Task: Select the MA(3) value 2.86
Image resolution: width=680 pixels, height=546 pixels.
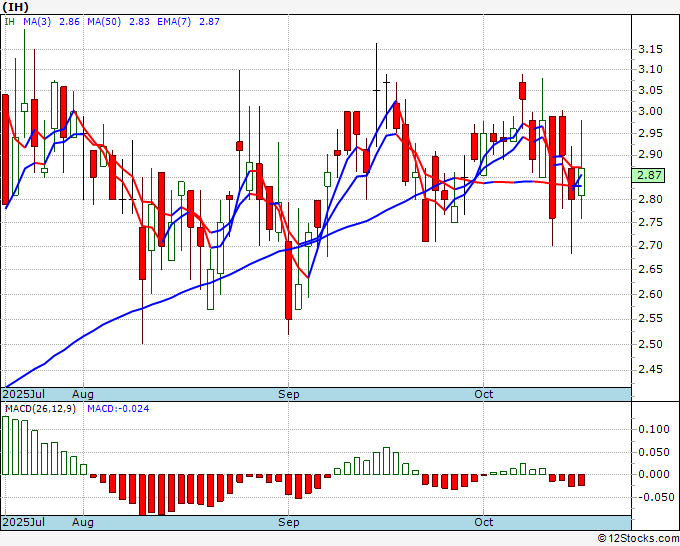Action: (x=69, y=22)
